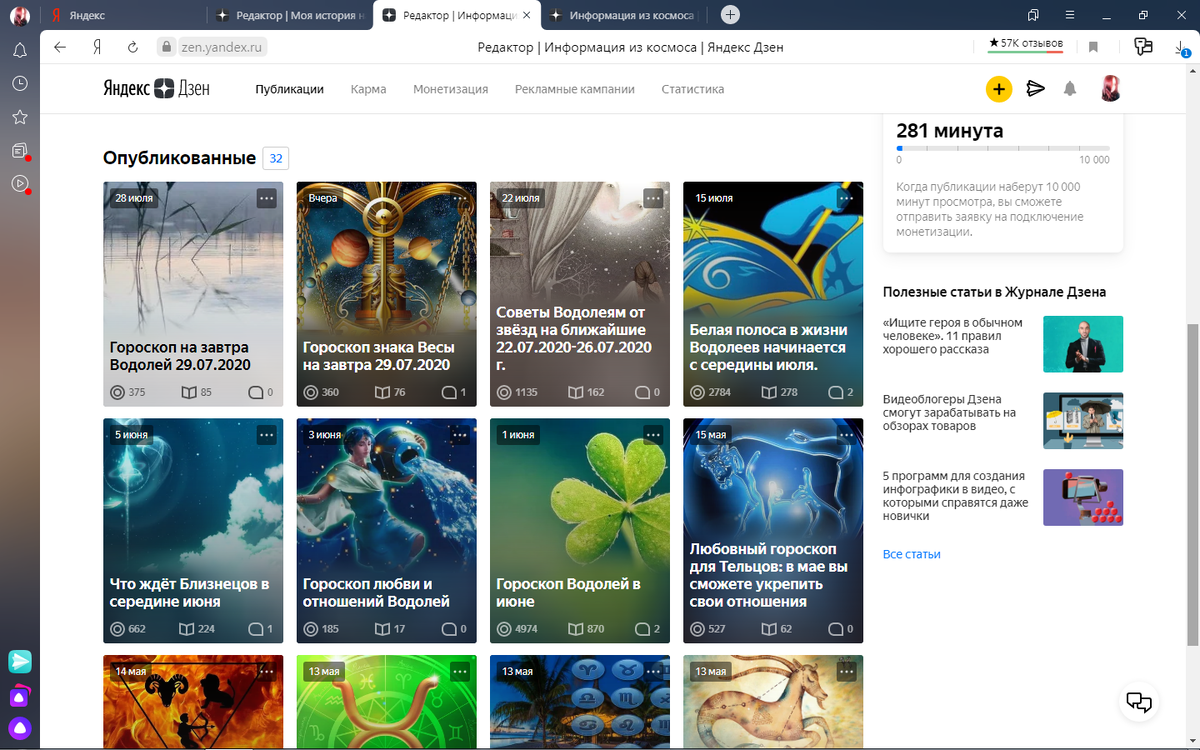The width and height of the screenshot is (1200, 750).
Task: Switch to Моя история editor browser tab
Action: tap(288, 15)
